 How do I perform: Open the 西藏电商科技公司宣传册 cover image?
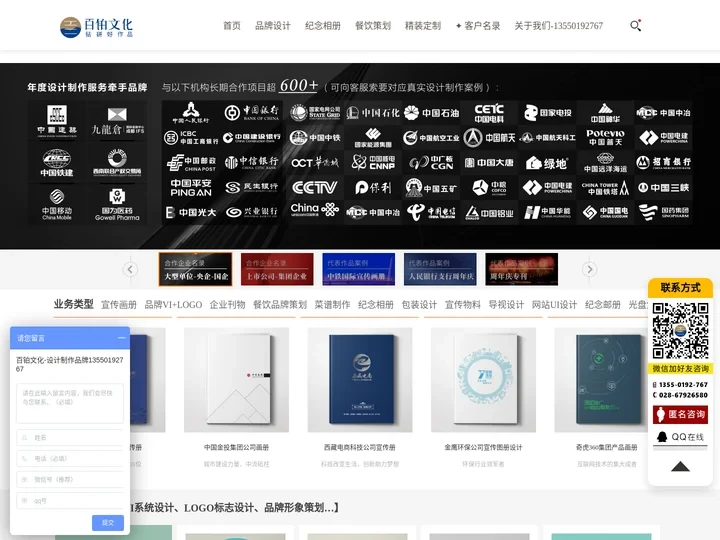(x=360, y=380)
